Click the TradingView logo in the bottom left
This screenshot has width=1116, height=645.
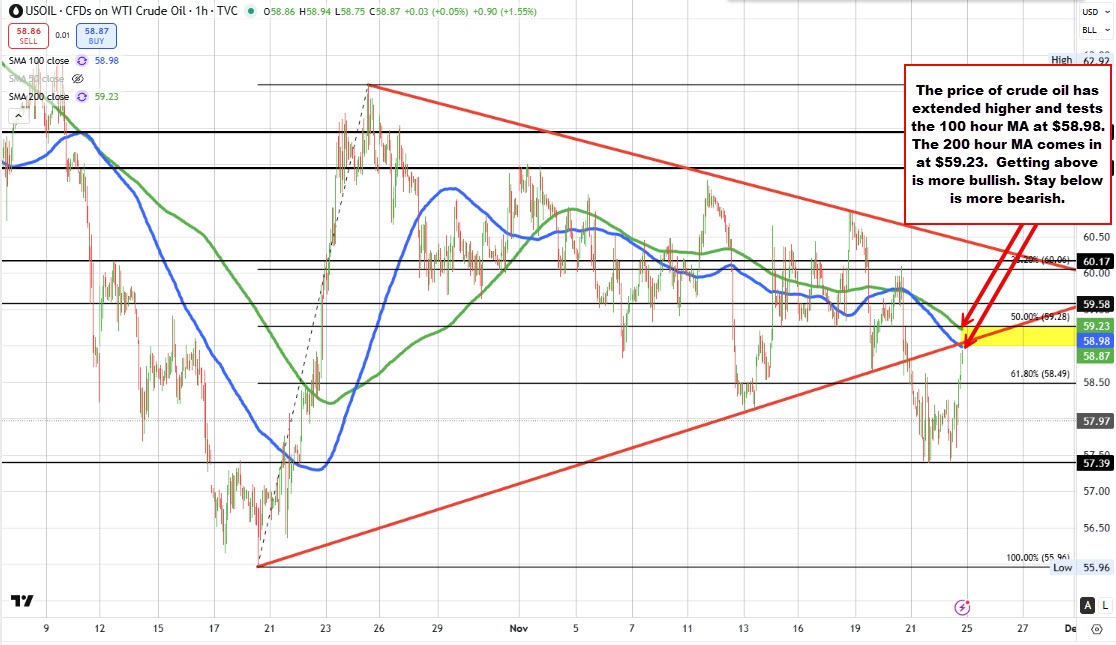point(22,600)
